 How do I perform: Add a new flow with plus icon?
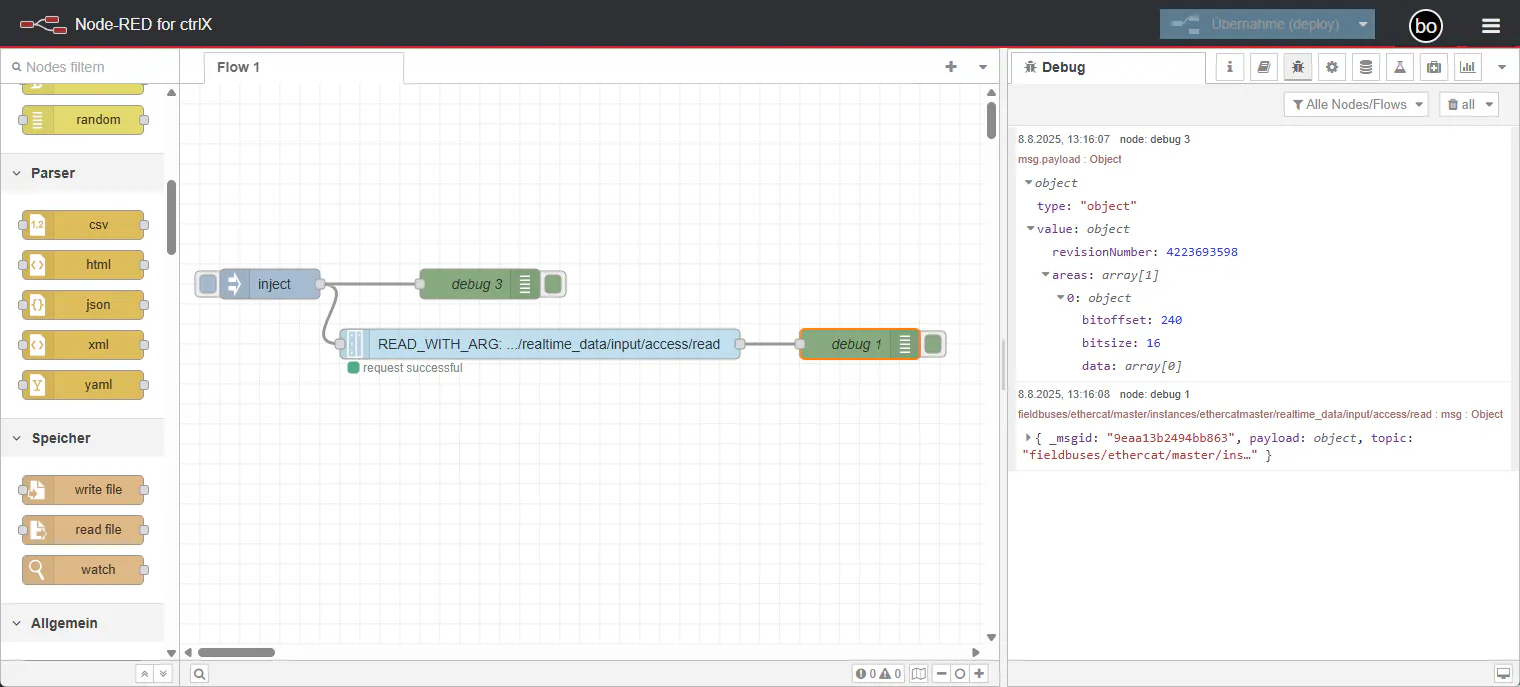pyautogui.click(x=951, y=67)
